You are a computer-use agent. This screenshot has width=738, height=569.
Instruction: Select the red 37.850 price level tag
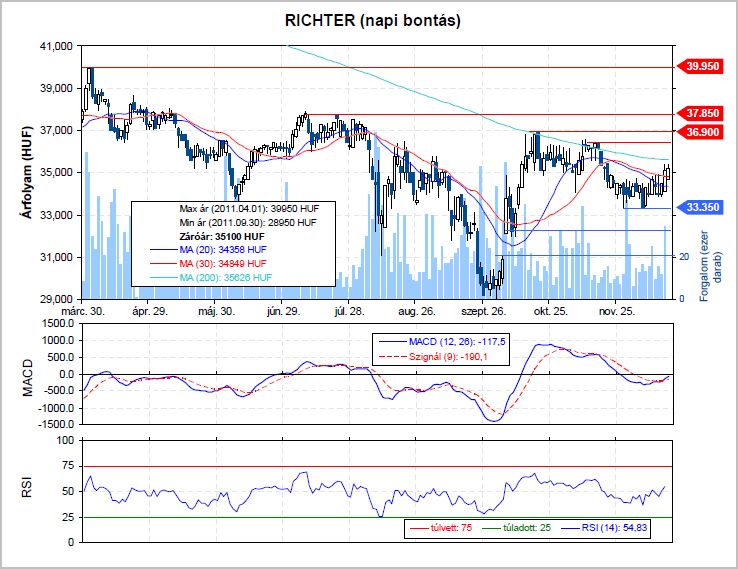click(x=699, y=113)
